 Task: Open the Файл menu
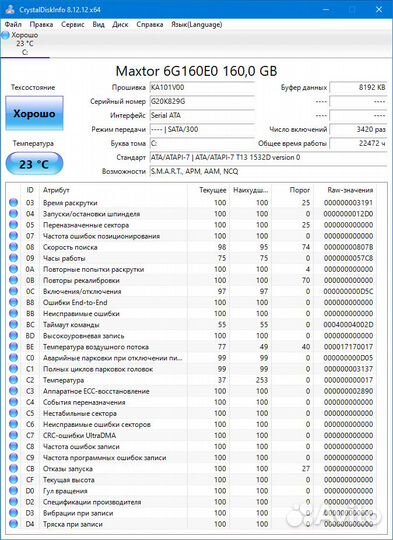(x=13, y=24)
